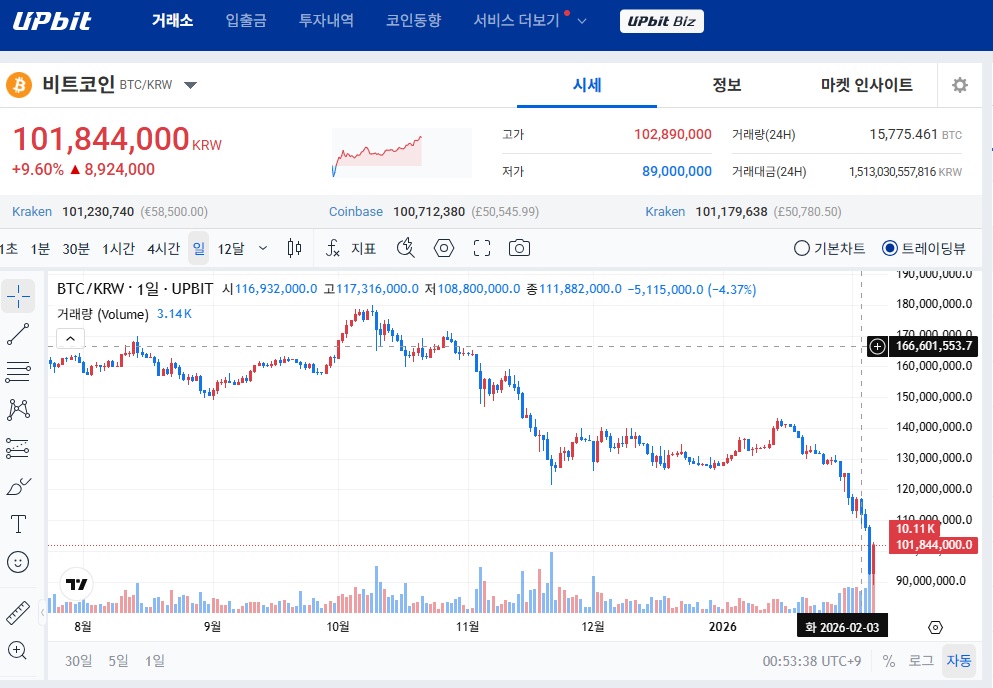Click the 저가 value 89,000,000
993x688 pixels.
point(676,171)
